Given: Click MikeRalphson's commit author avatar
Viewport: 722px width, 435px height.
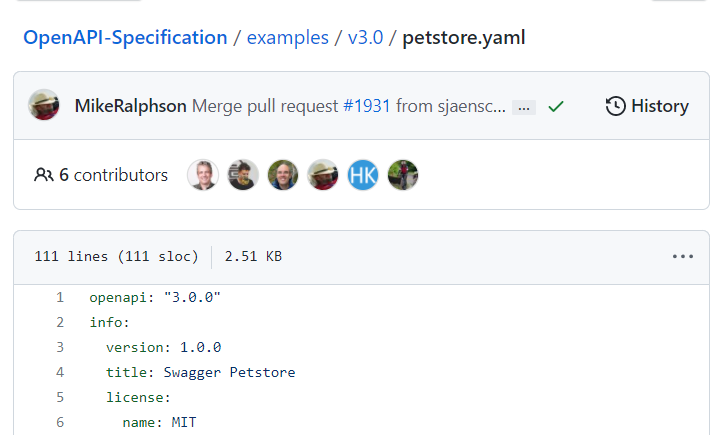Looking at the screenshot, I should coord(44,106).
